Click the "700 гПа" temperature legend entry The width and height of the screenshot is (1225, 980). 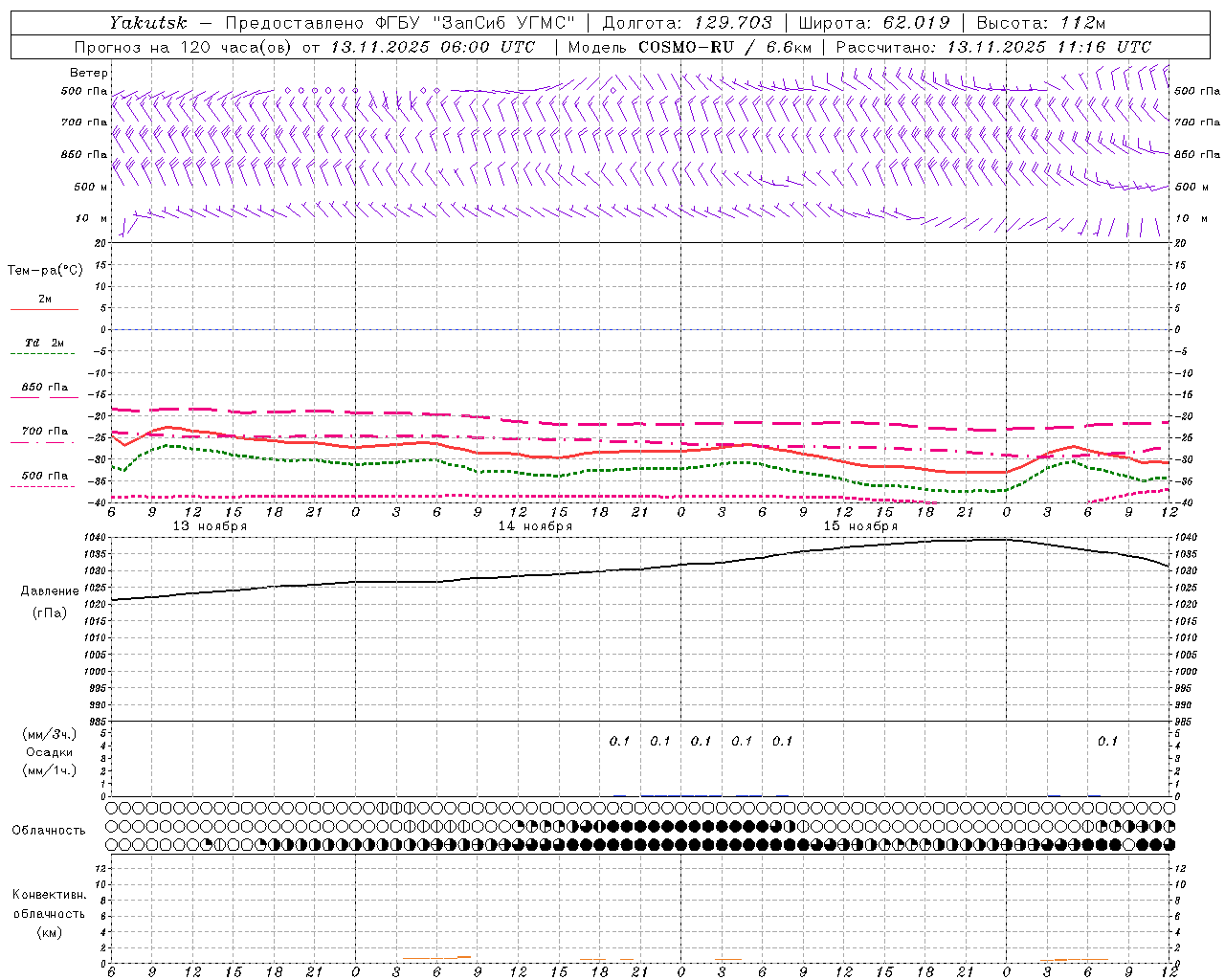coord(45,431)
